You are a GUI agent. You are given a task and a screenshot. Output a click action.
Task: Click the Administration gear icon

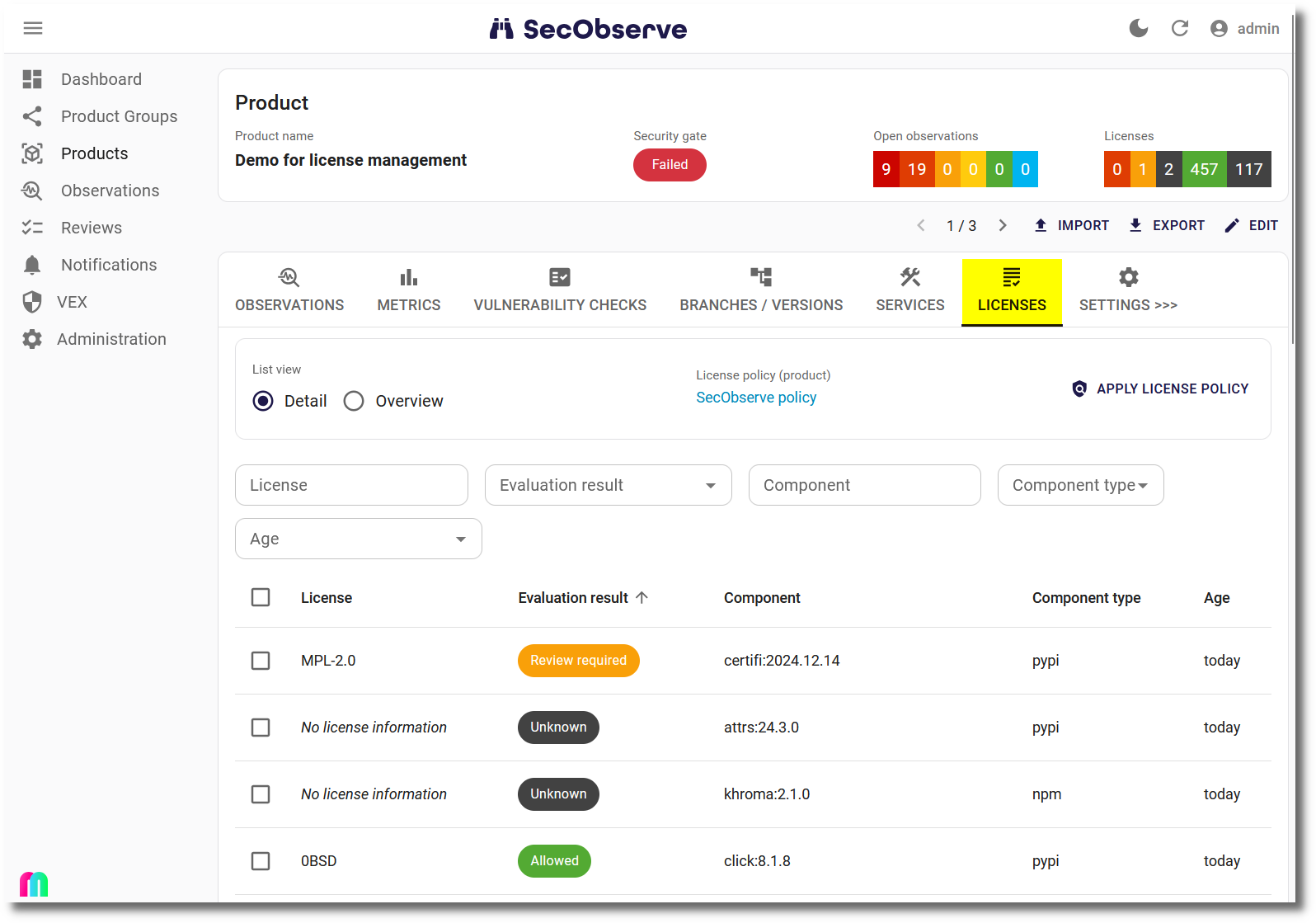32,339
